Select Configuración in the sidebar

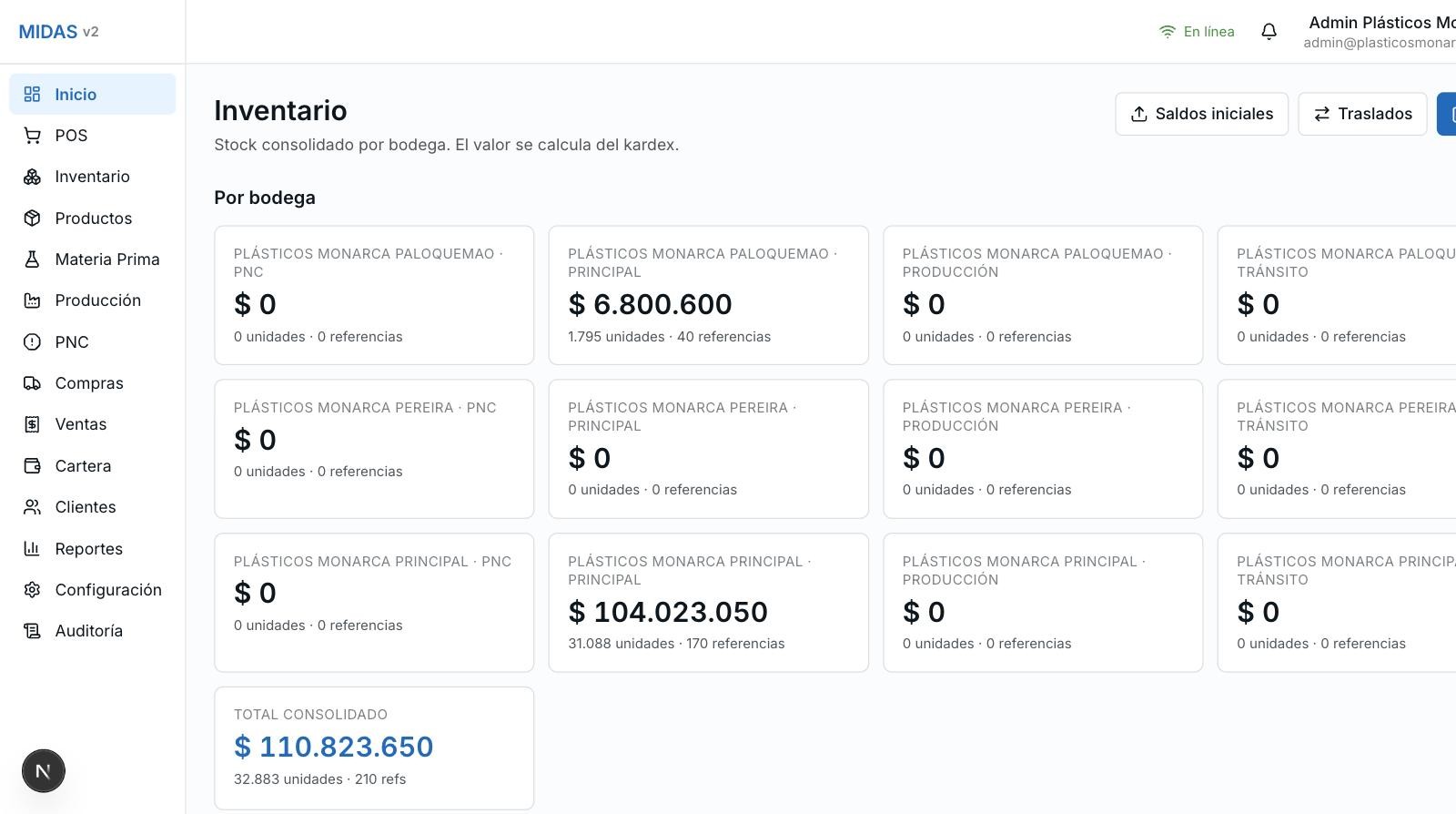point(93,590)
